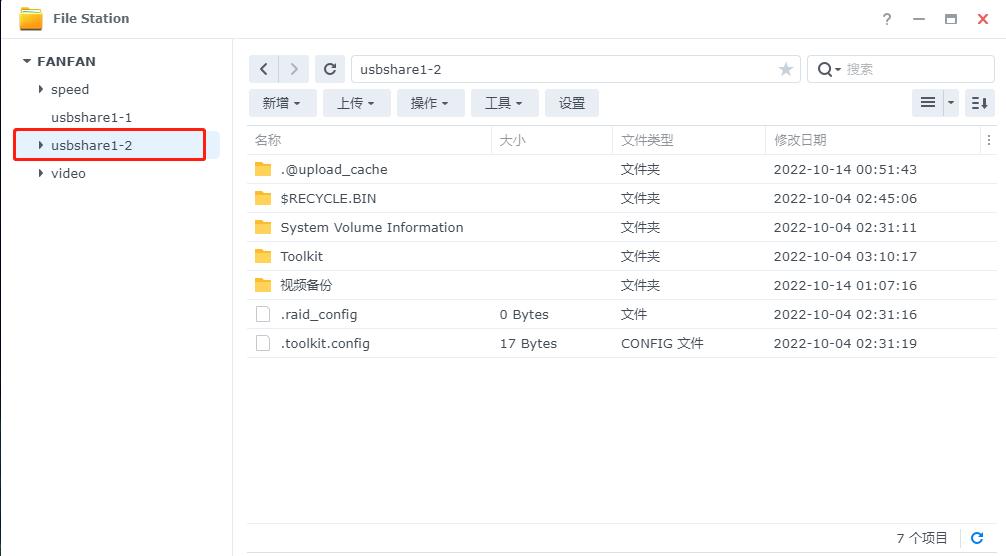Click the .raid_config file icon
This screenshot has height=556, width=1006.
(x=263, y=314)
